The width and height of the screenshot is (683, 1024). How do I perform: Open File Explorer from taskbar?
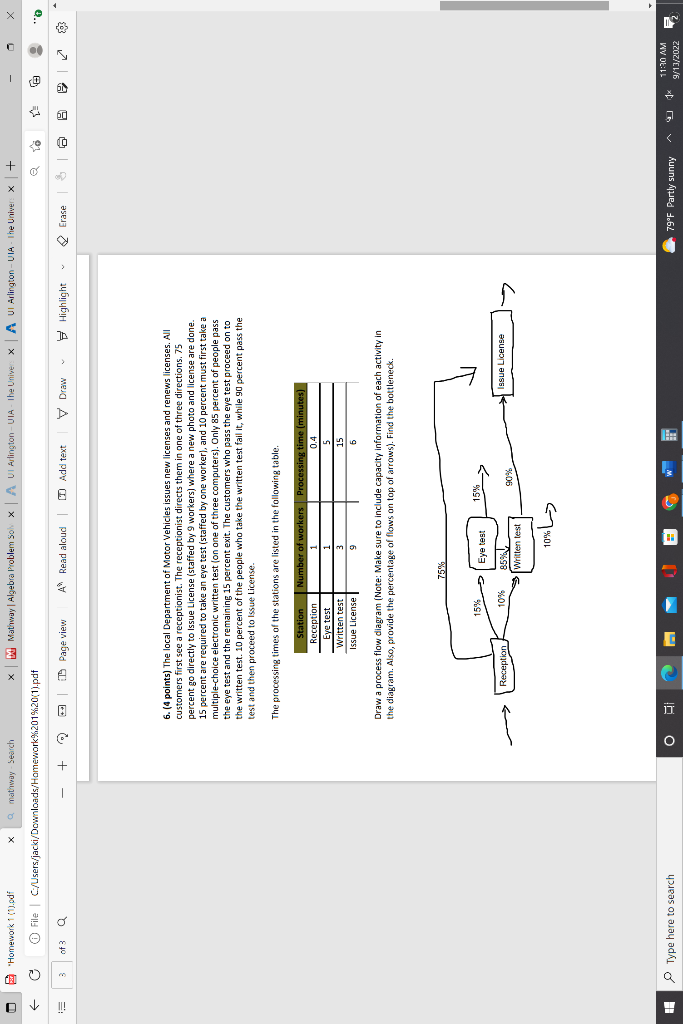tap(669, 639)
